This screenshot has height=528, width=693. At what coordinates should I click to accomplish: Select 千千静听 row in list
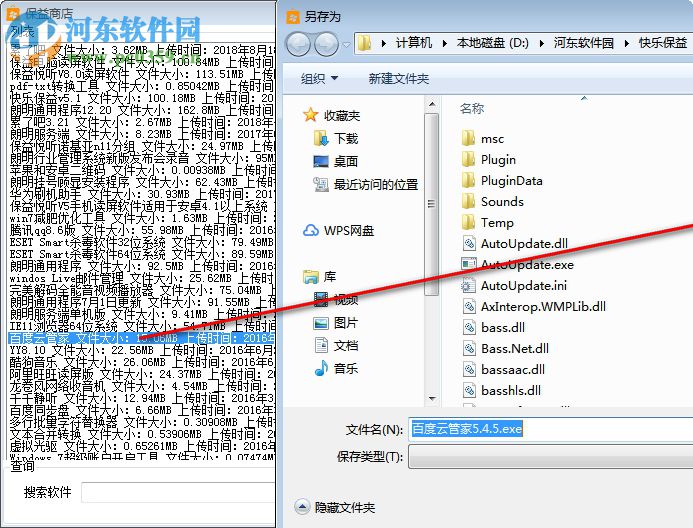point(141,398)
